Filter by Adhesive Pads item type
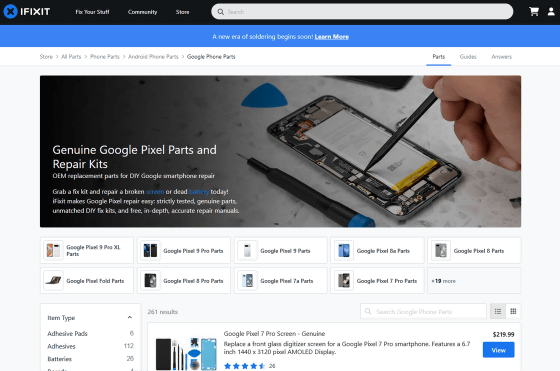The image size is (560, 371). pos(90,334)
